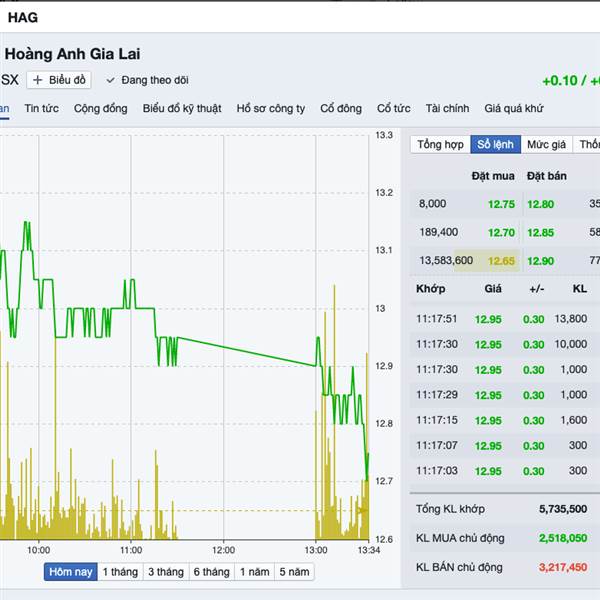Open the Tài chính tab
Viewport: 600px width, 600px height.
(x=447, y=108)
